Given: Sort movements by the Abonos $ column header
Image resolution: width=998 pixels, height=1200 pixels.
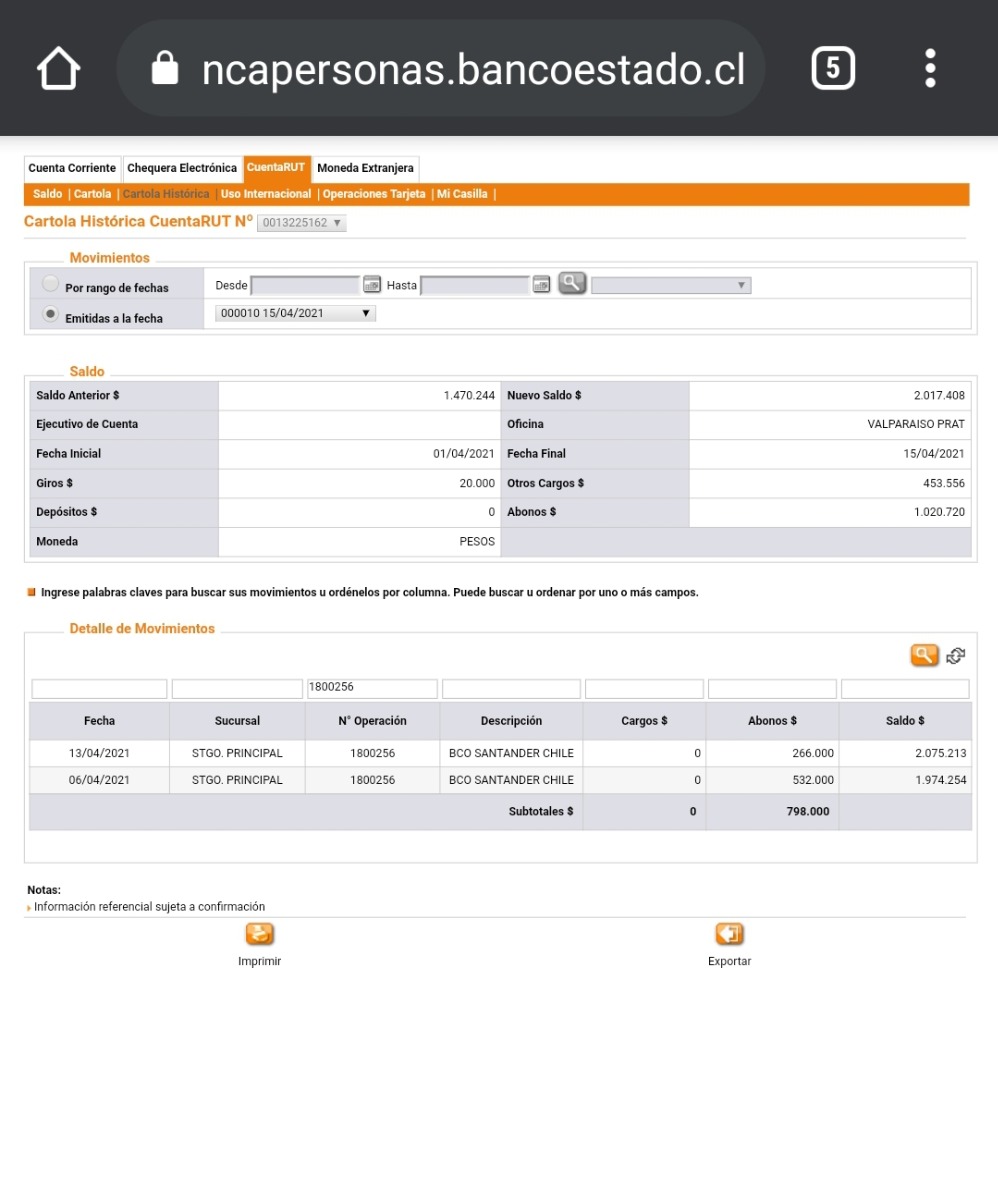Looking at the screenshot, I should pyautogui.click(x=772, y=721).
